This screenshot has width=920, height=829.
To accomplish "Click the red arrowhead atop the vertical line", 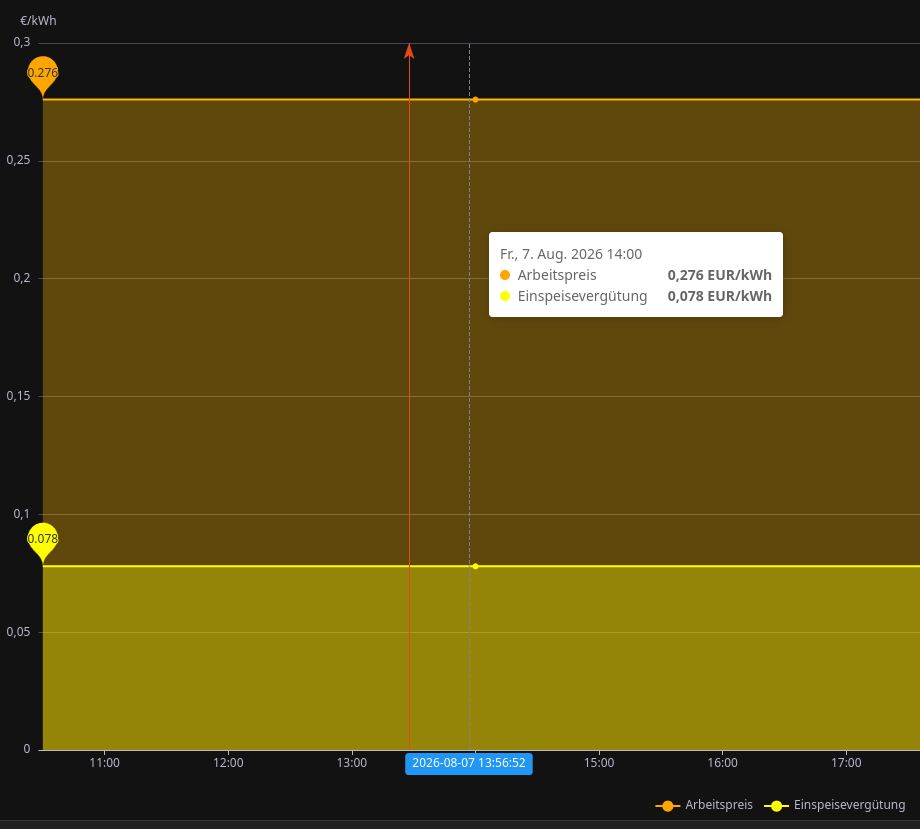I will (x=410, y=51).
